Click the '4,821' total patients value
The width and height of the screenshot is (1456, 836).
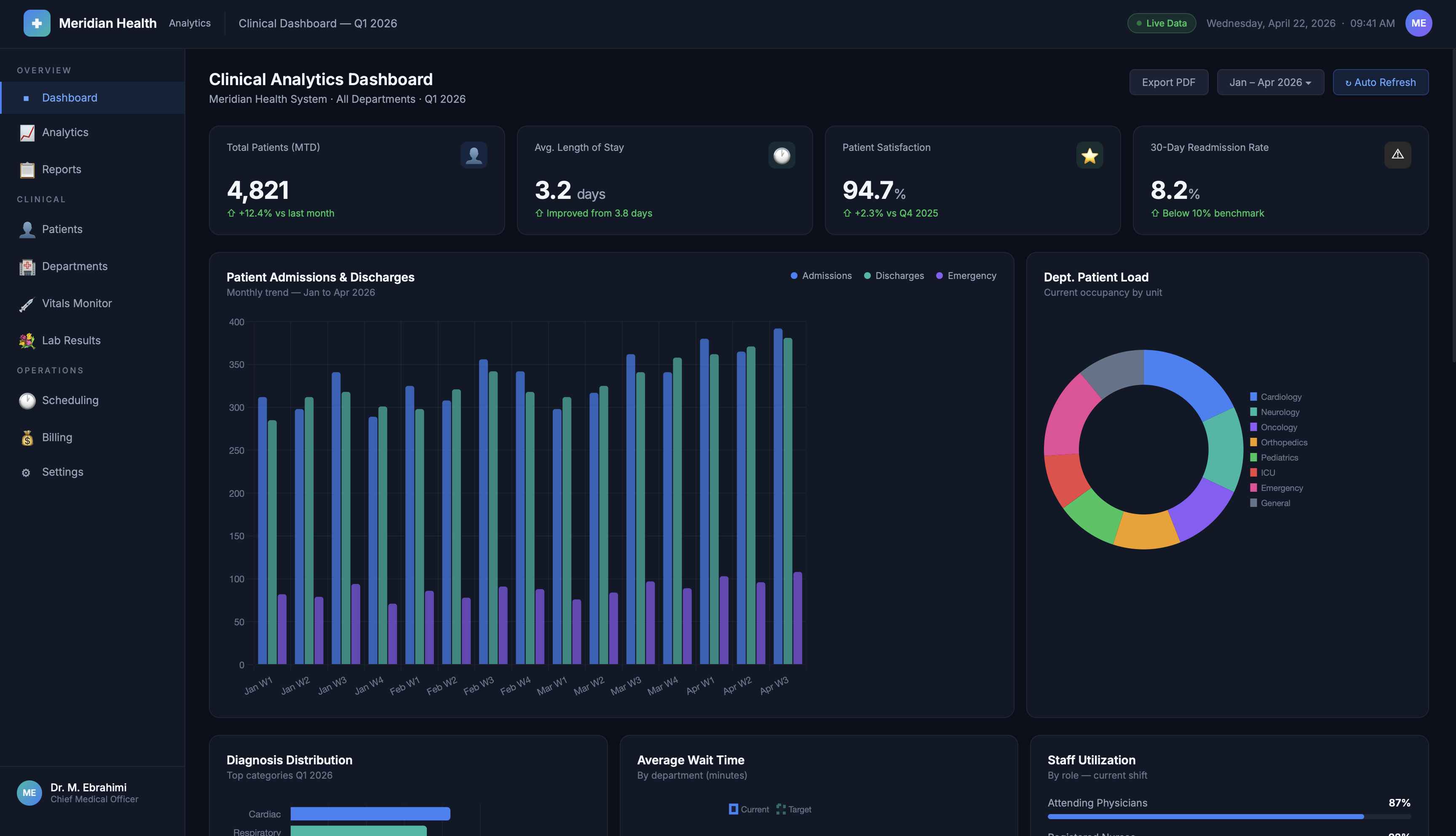258,190
